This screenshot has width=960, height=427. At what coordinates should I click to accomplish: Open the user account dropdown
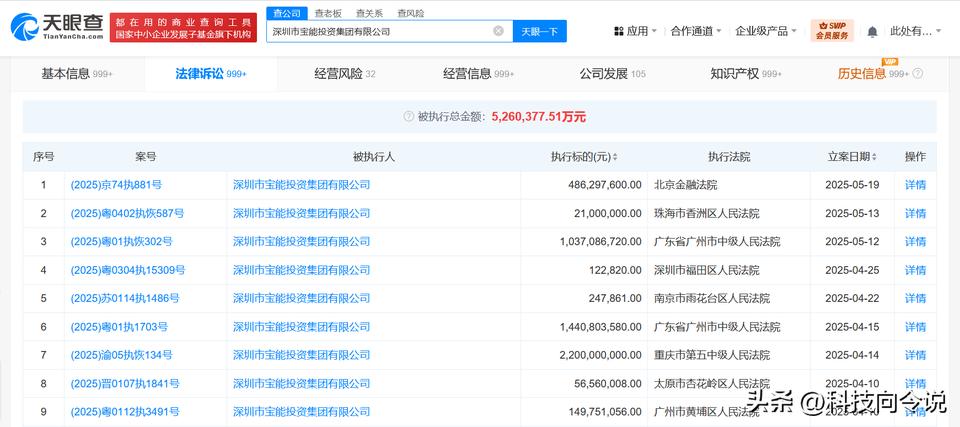coord(915,31)
